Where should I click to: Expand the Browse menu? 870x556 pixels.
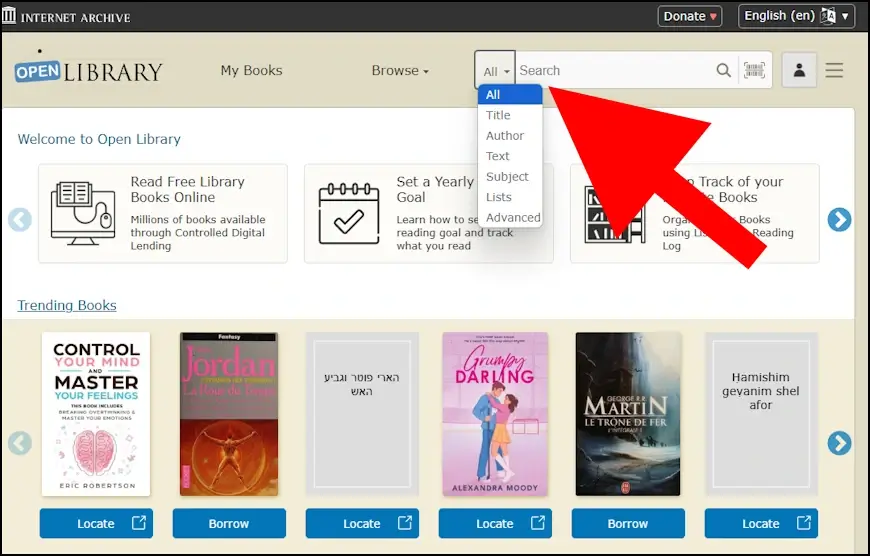pyautogui.click(x=400, y=70)
